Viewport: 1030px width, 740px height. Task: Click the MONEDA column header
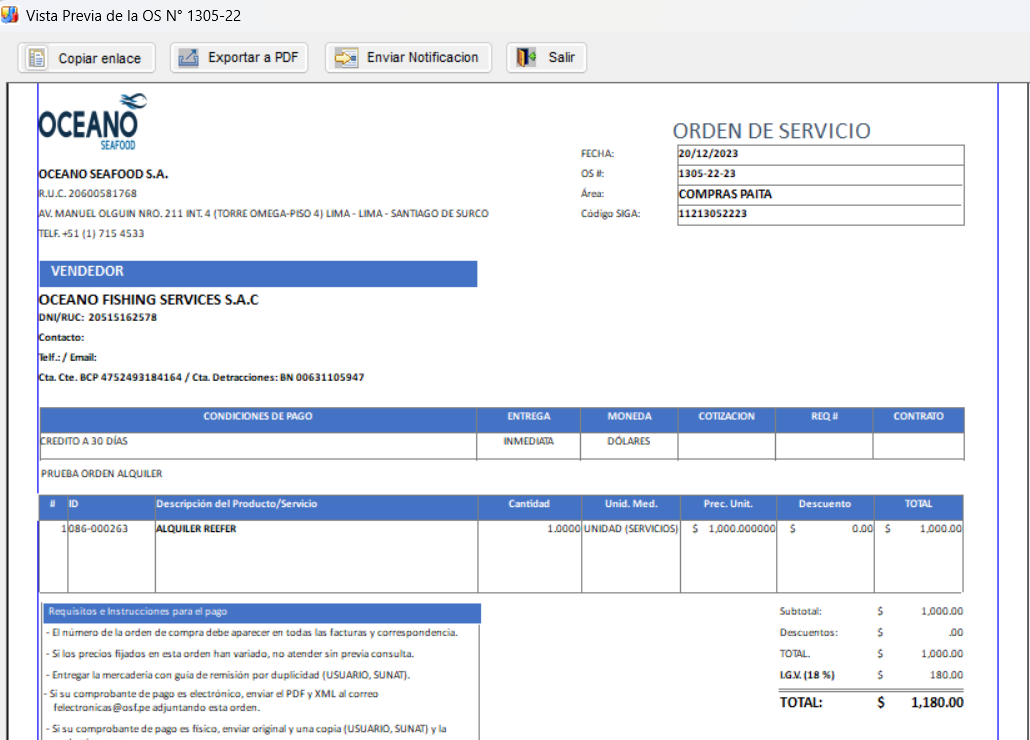pos(629,417)
